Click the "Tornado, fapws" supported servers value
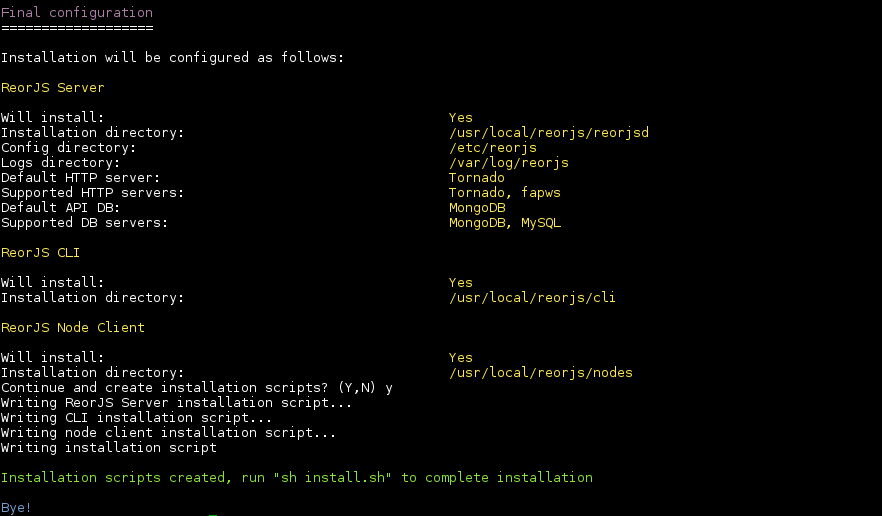This screenshot has width=882, height=516. (x=505, y=193)
